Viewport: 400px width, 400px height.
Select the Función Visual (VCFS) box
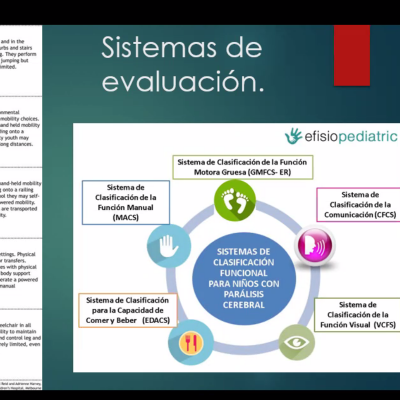pos(357,315)
